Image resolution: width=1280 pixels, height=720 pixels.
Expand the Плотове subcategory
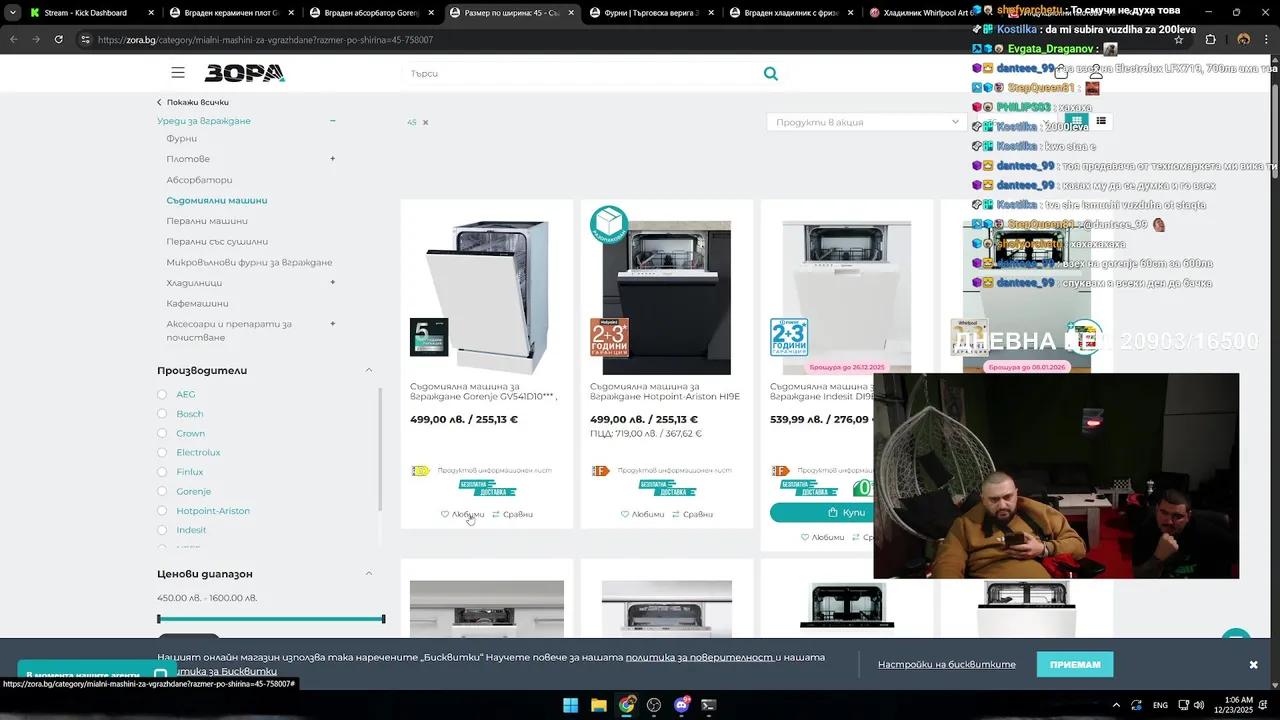pos(333,159)
